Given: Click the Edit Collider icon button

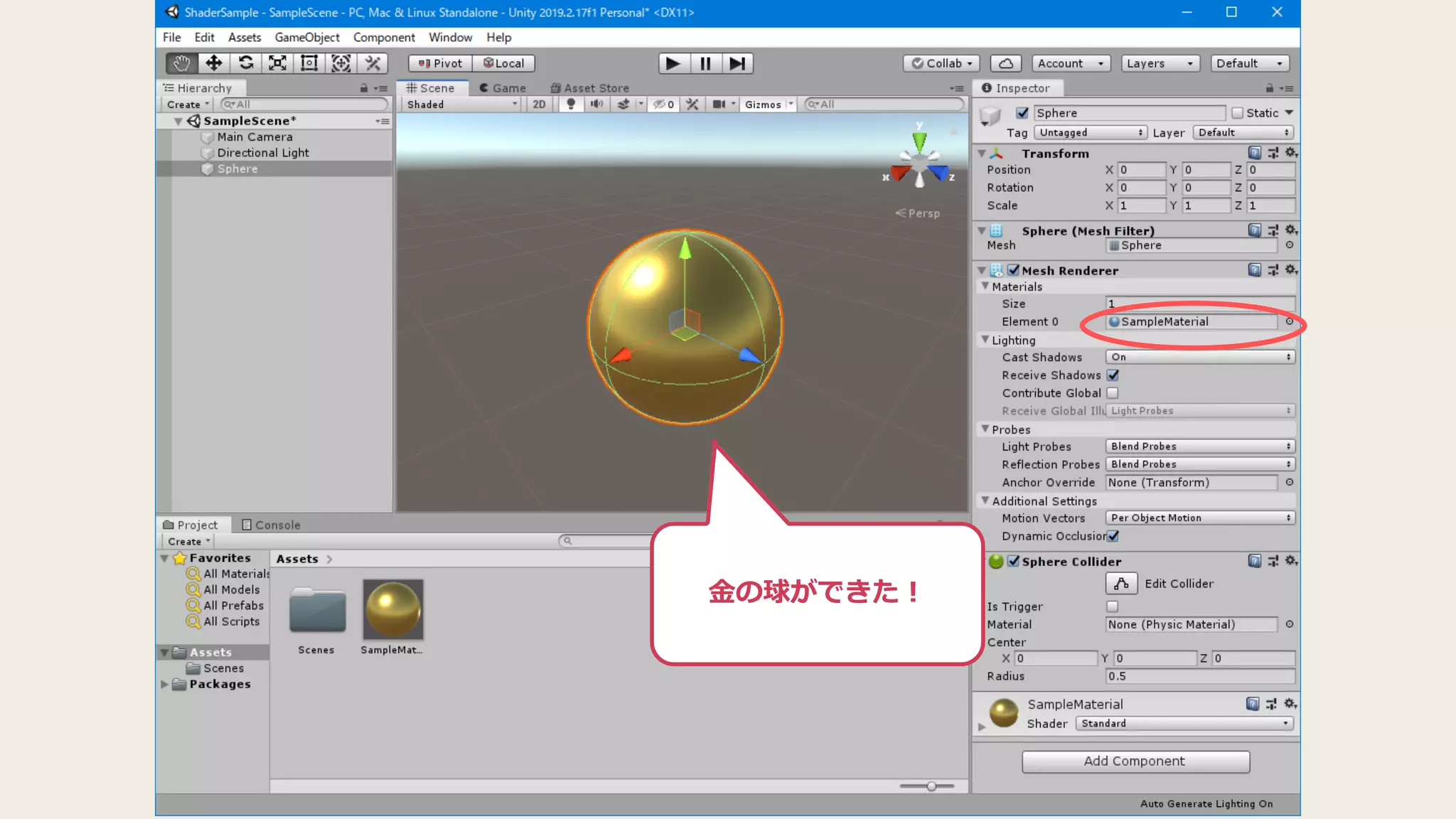Looking at the screenshot, I should coord(1121,584).
